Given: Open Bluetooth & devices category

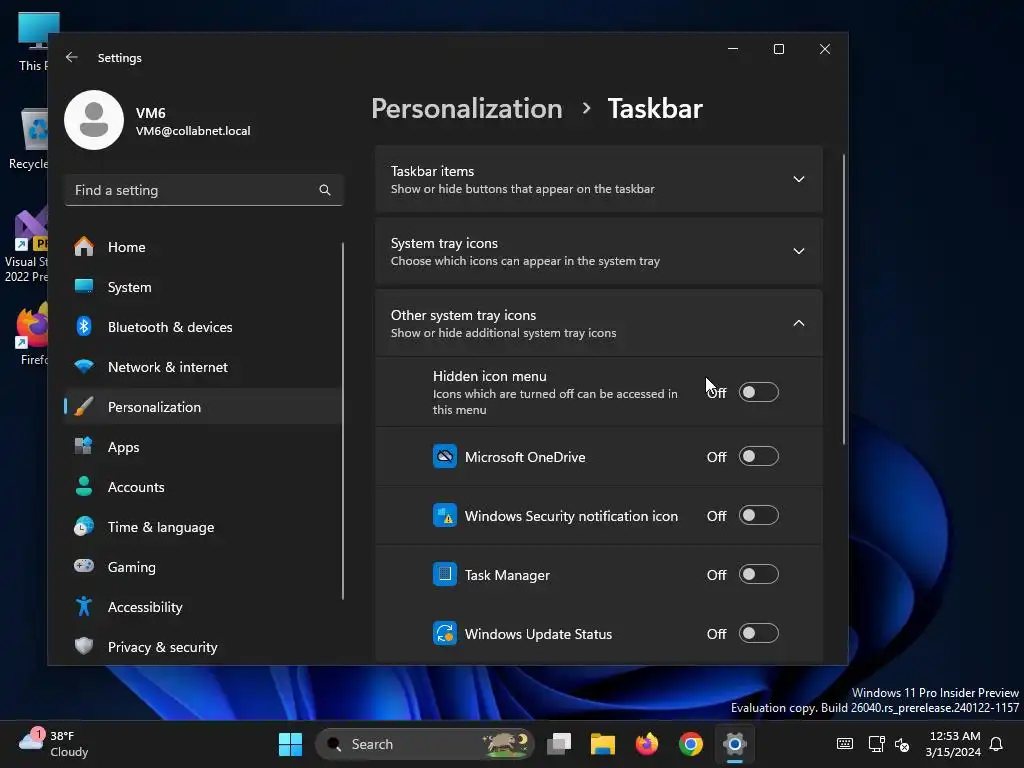Looking at the screenshot, I should coord(202,327).
